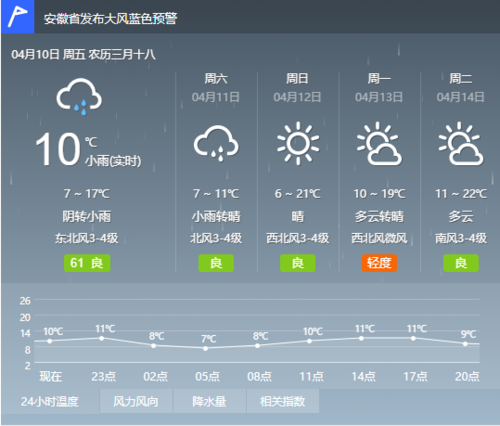Image resolution: width=500 pixels, height=426 pixels.
Task: Switch to the 降水量 tab
Action: click(209, 401)
